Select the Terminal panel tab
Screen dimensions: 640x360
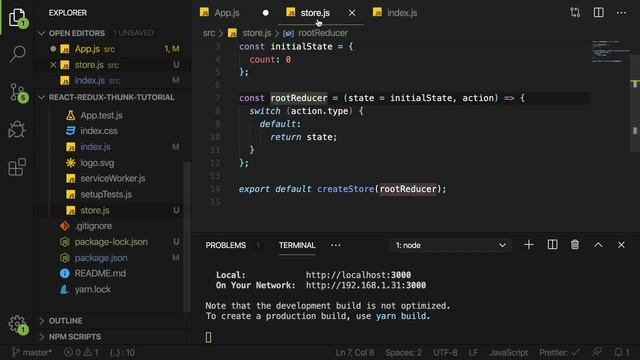point(297,245)
